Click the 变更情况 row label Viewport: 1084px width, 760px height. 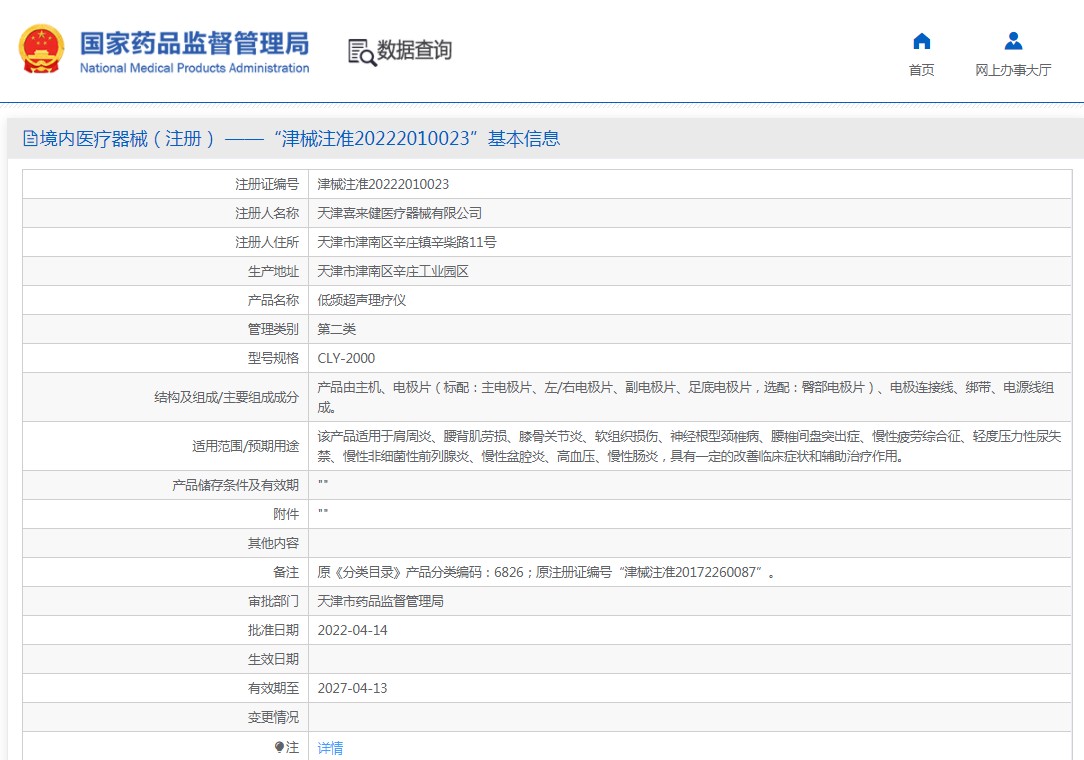coord(273,717)
